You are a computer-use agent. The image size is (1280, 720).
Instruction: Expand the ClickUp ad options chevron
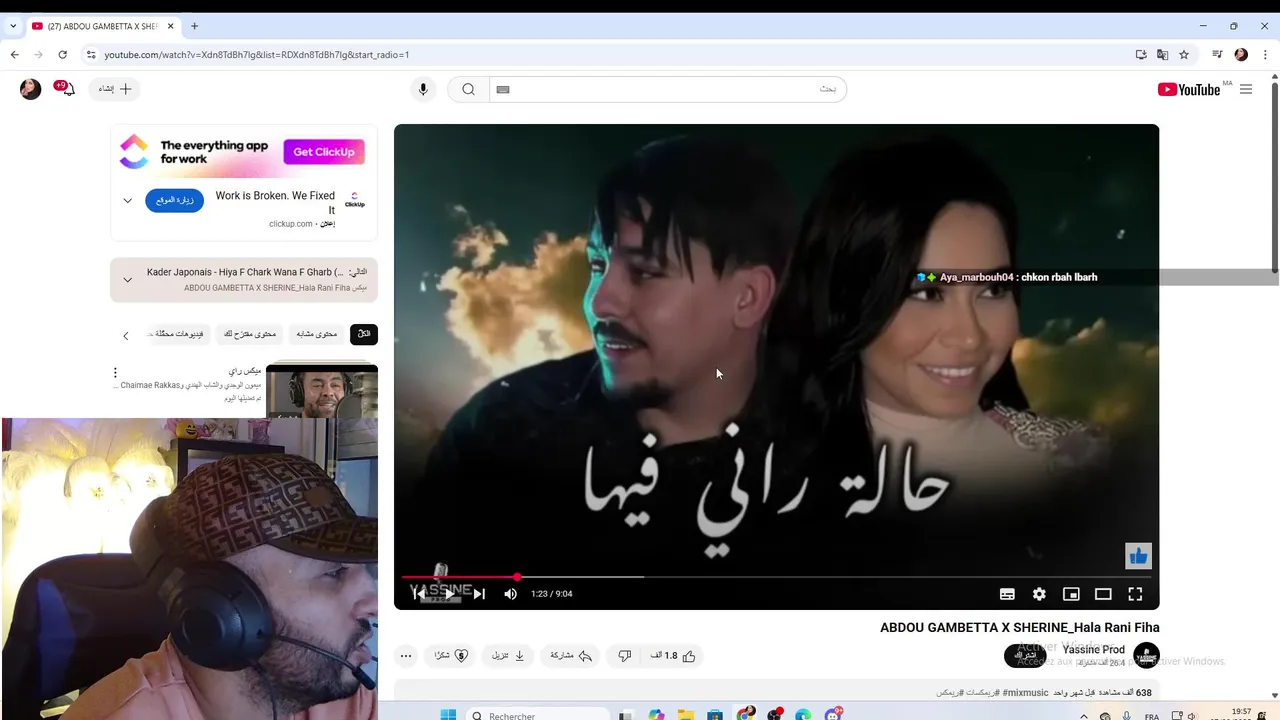tap(127, 200)
